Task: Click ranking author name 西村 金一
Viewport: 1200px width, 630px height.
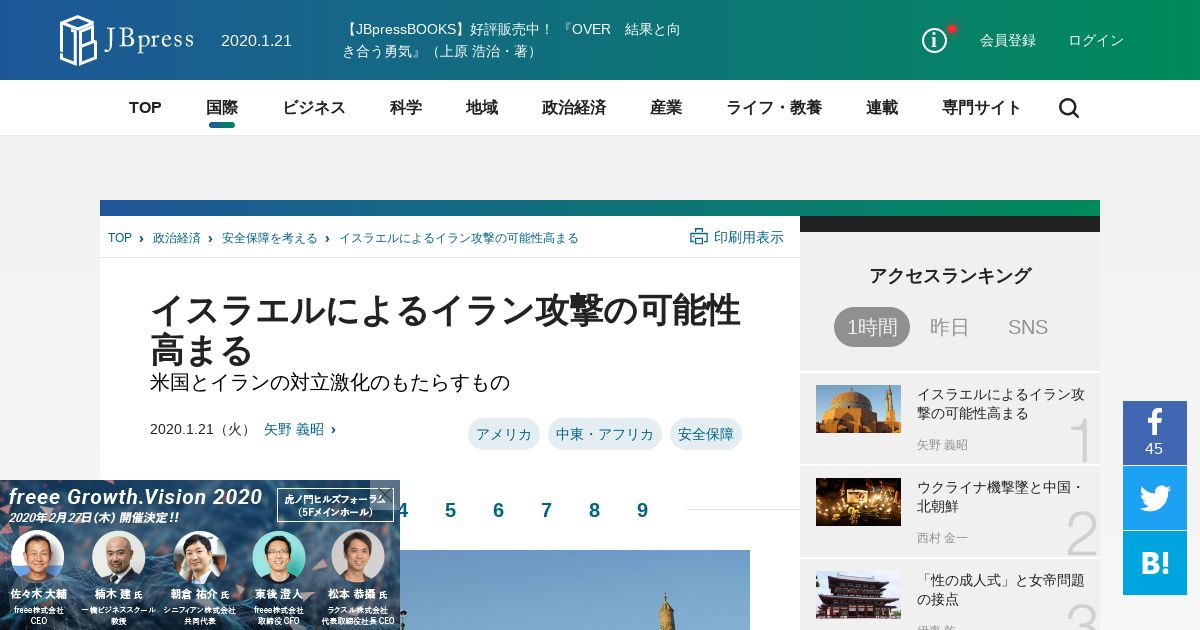Action: tap(942, 538)
